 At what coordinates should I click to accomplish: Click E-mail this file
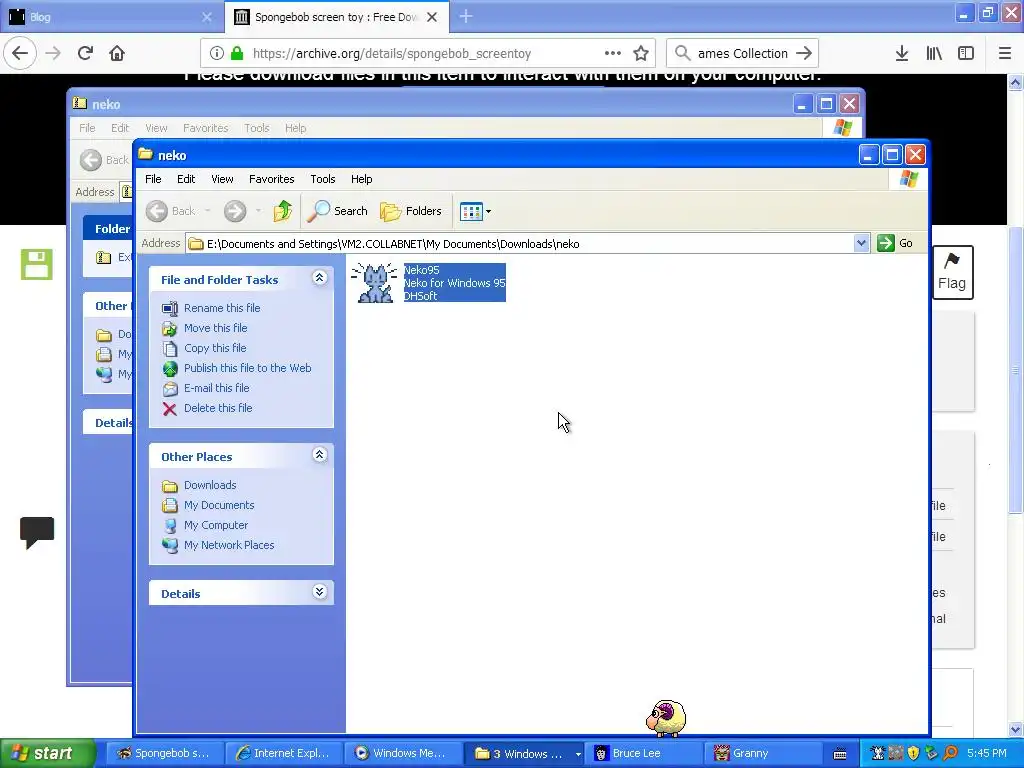click(x=217, y=388)
